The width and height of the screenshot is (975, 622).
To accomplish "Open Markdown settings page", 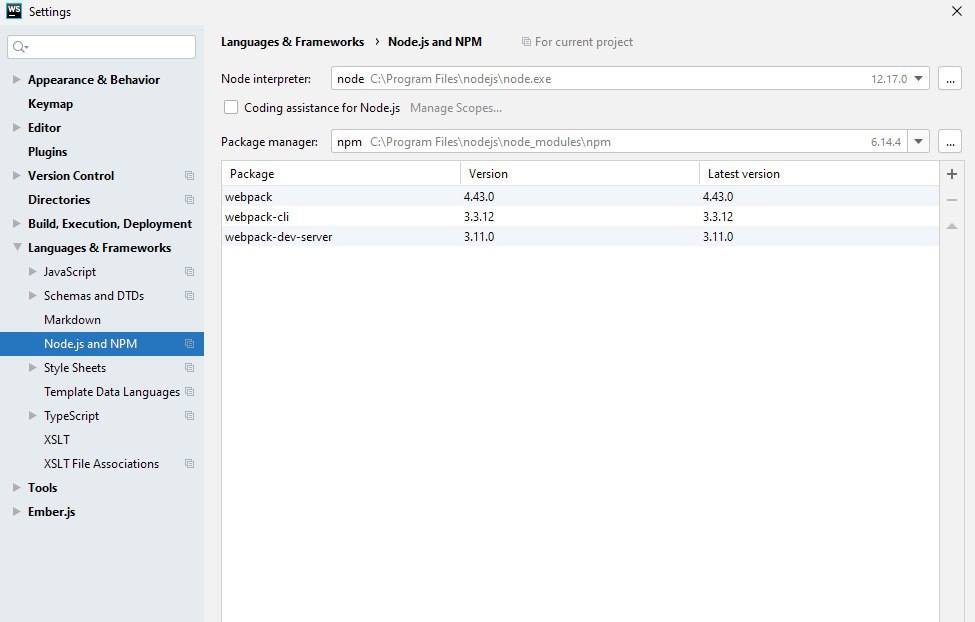I will click(x=72, y=320).
